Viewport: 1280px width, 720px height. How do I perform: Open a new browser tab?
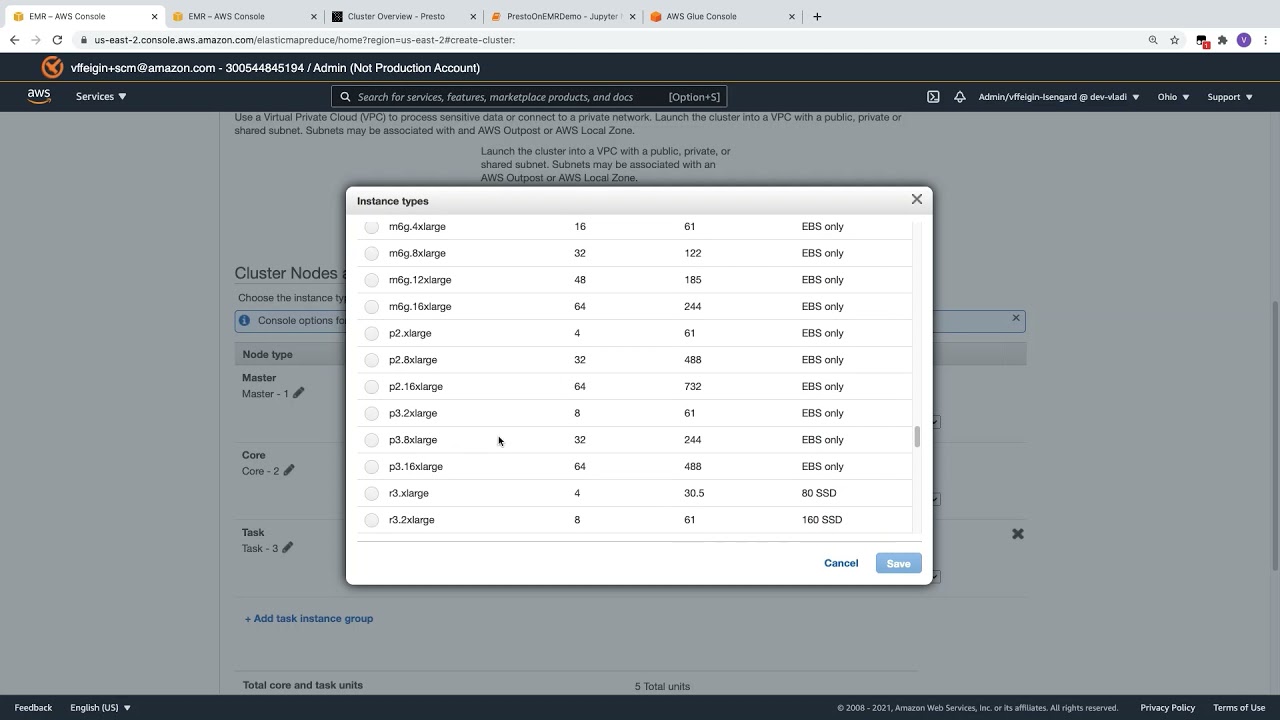[x=817, y=16]
